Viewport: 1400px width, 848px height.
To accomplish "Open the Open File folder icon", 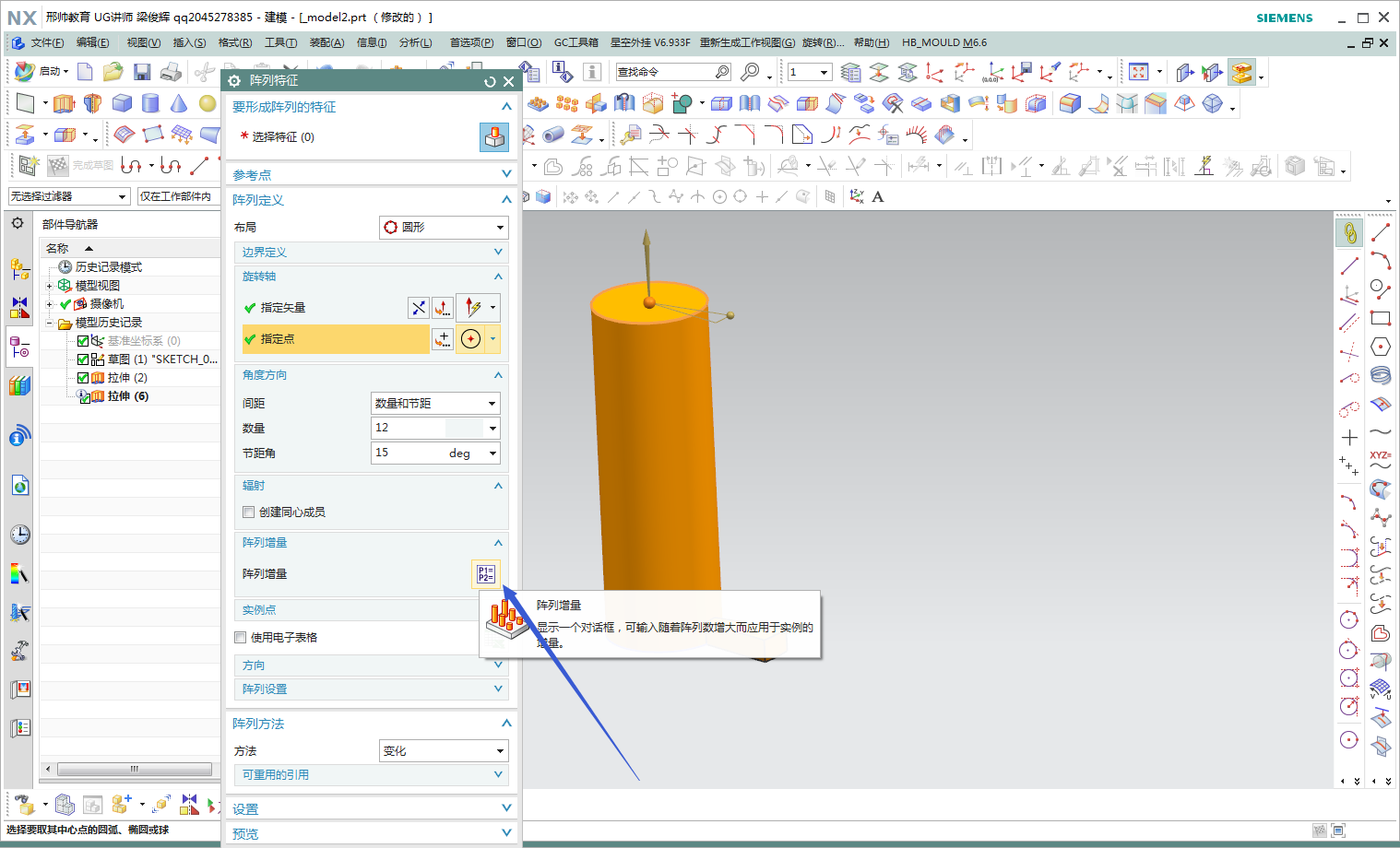I will tap(113, 72).
